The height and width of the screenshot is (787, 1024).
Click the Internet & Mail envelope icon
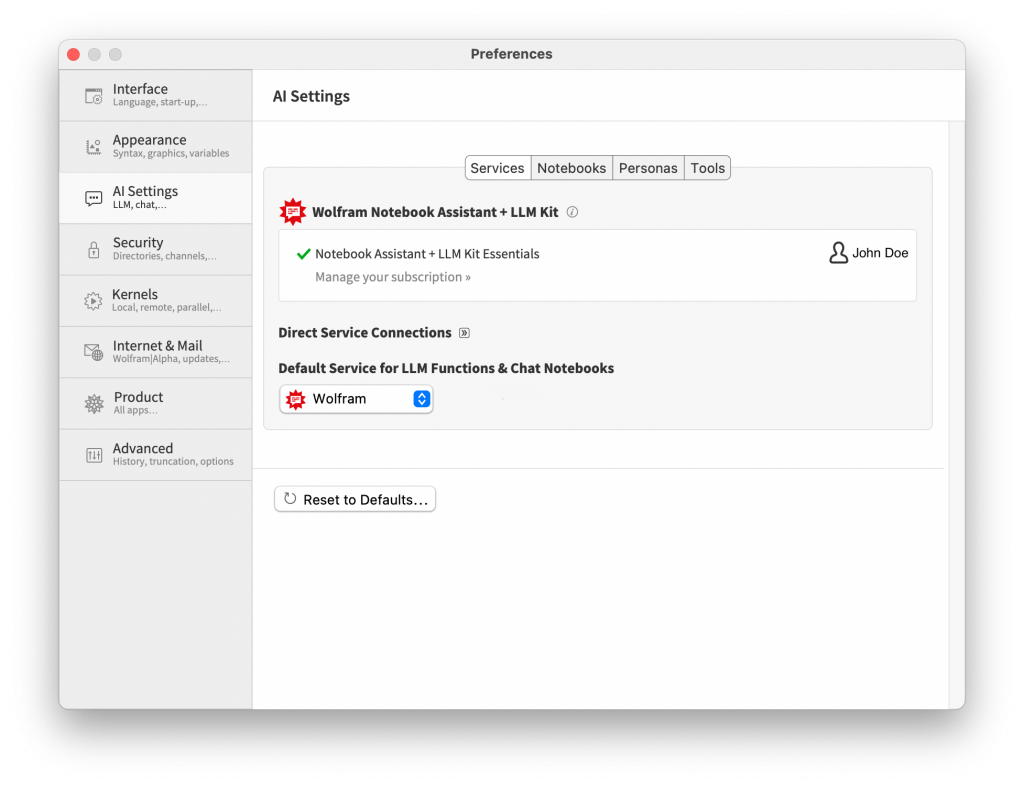pyautogui.click(x=94, y=352)
